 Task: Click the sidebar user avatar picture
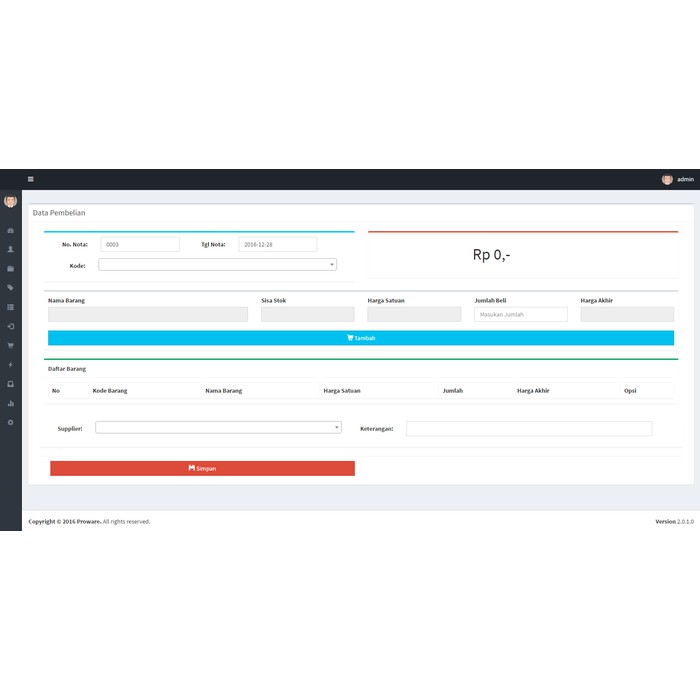pyautogui.click(x=11, y=201)
